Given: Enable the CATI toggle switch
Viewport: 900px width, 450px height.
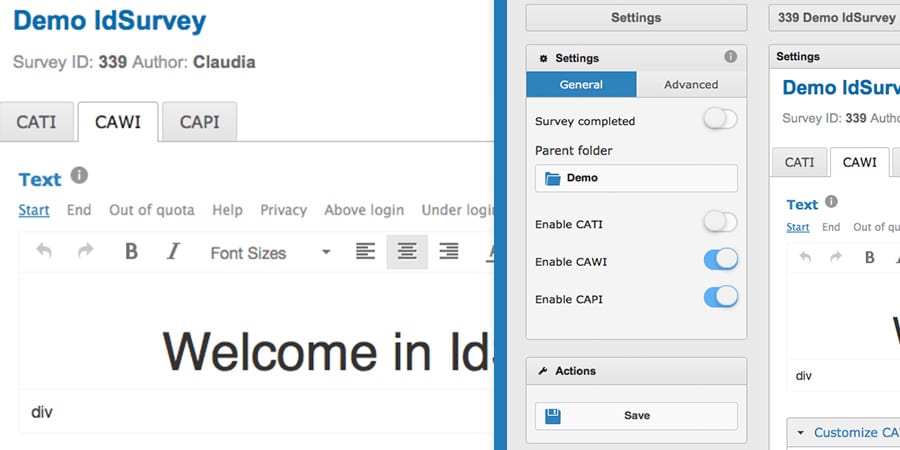Looking at the screenshot, I should click(720, 222).
